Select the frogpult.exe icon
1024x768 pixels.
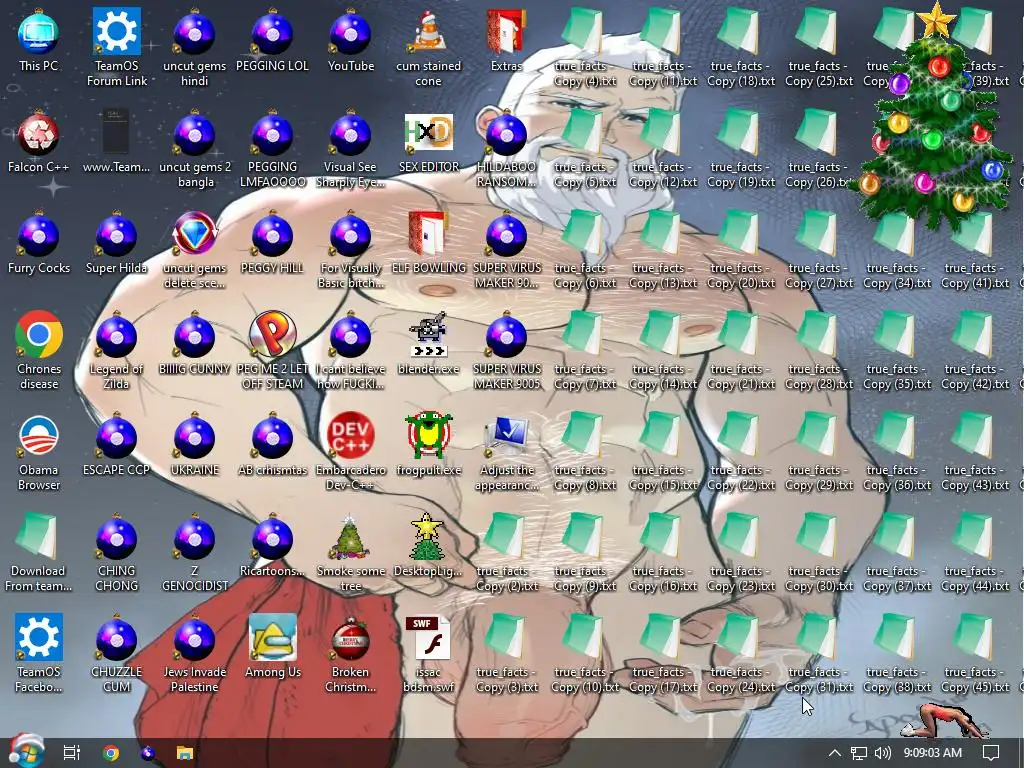point(428,445)
